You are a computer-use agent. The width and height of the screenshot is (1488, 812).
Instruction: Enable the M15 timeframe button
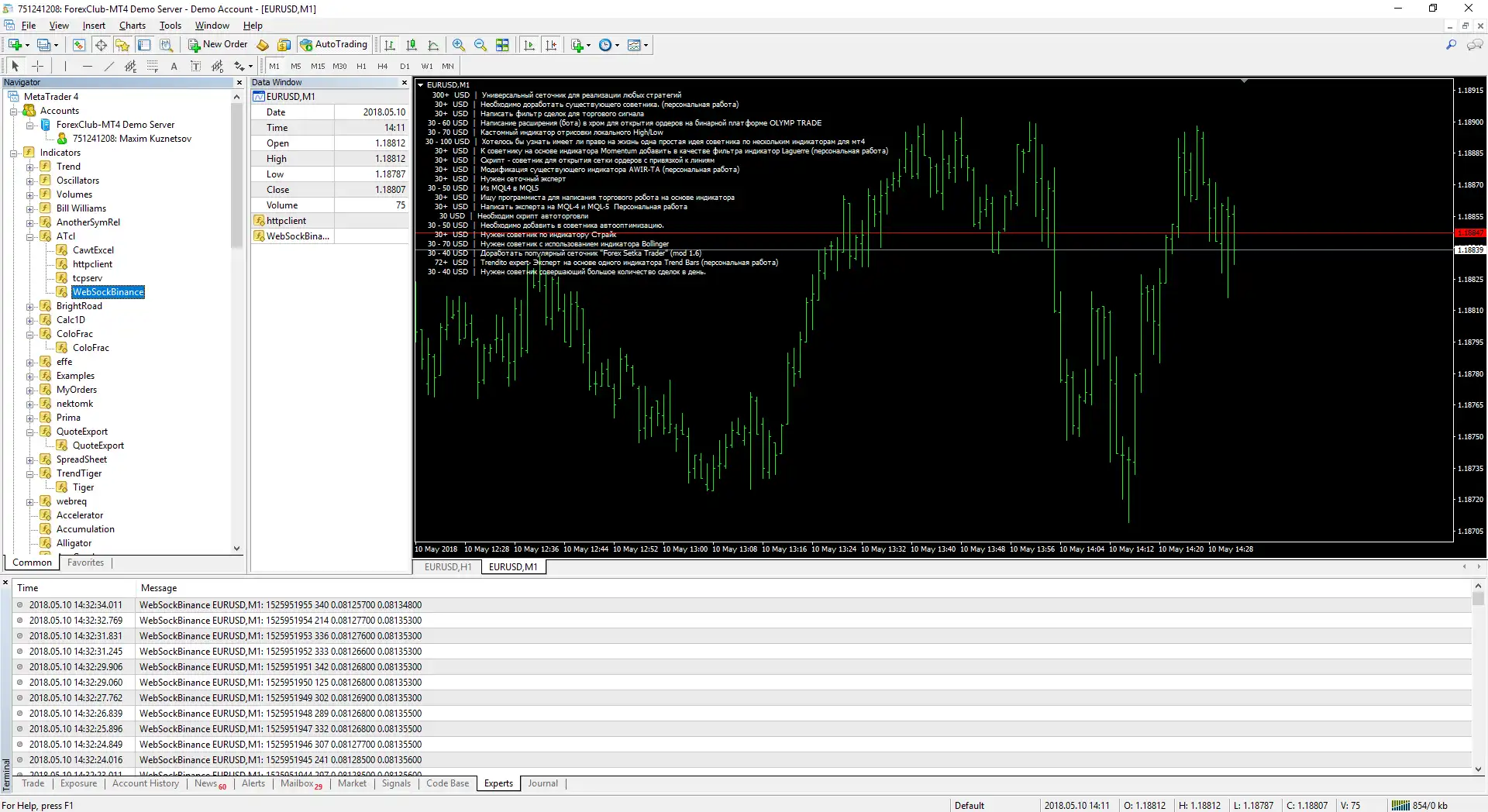(x=318, y=67)
